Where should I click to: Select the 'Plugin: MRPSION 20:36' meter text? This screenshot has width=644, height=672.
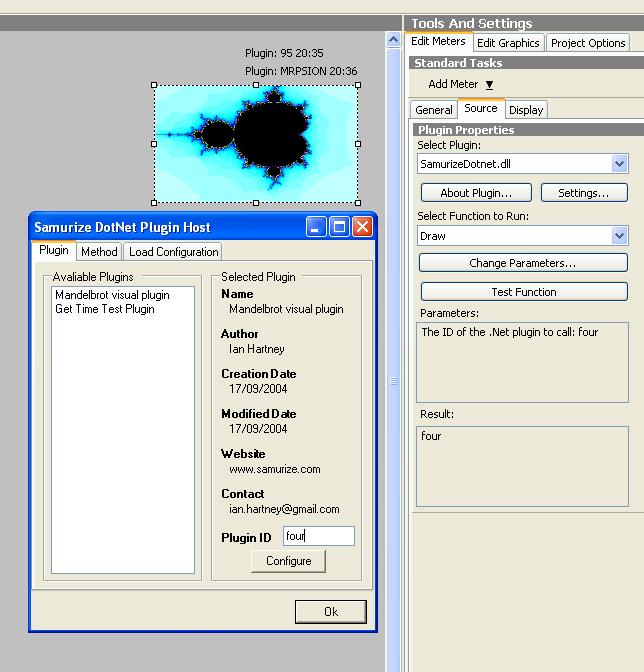(x=301, y=71)
